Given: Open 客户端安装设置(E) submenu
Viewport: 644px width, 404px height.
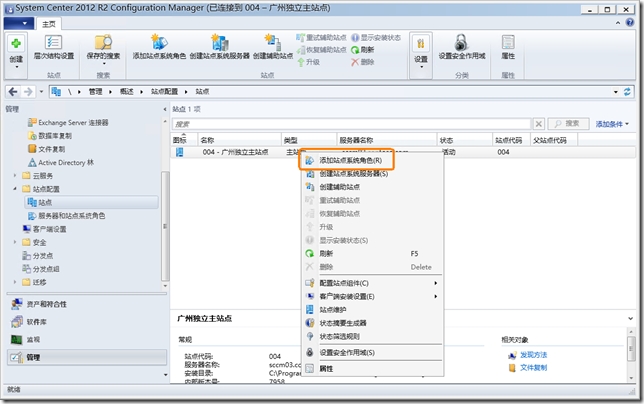Looking at the screenshot, I should 373,296.
